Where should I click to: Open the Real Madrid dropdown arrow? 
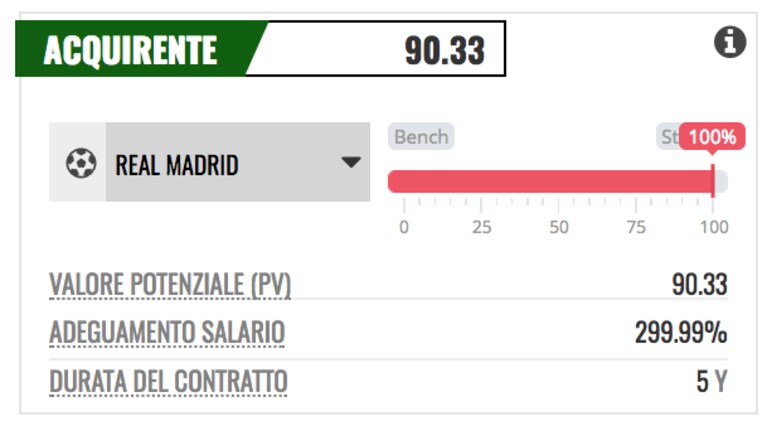[351, 162]
